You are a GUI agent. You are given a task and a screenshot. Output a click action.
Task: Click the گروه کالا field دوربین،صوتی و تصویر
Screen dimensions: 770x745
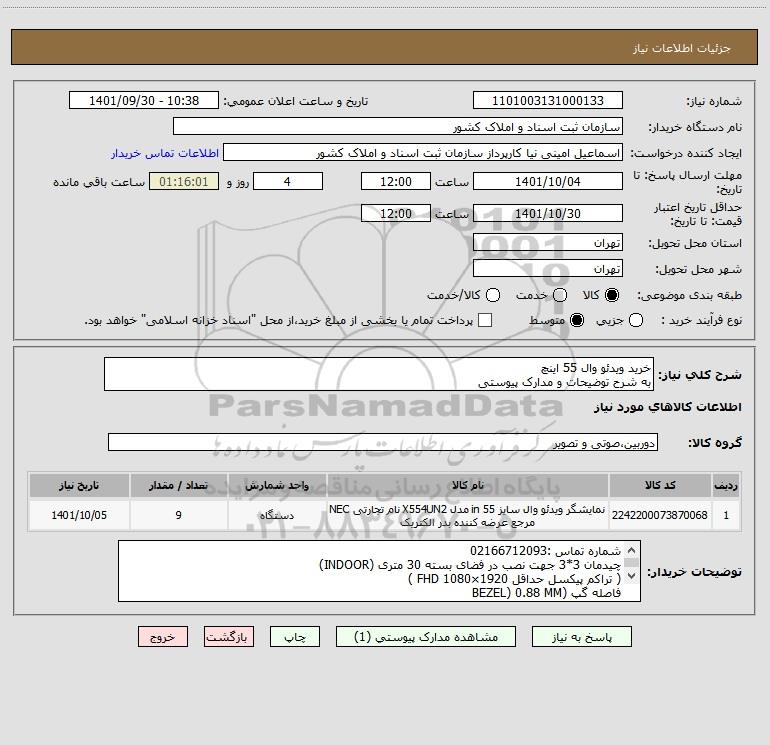tap(383, 442)
